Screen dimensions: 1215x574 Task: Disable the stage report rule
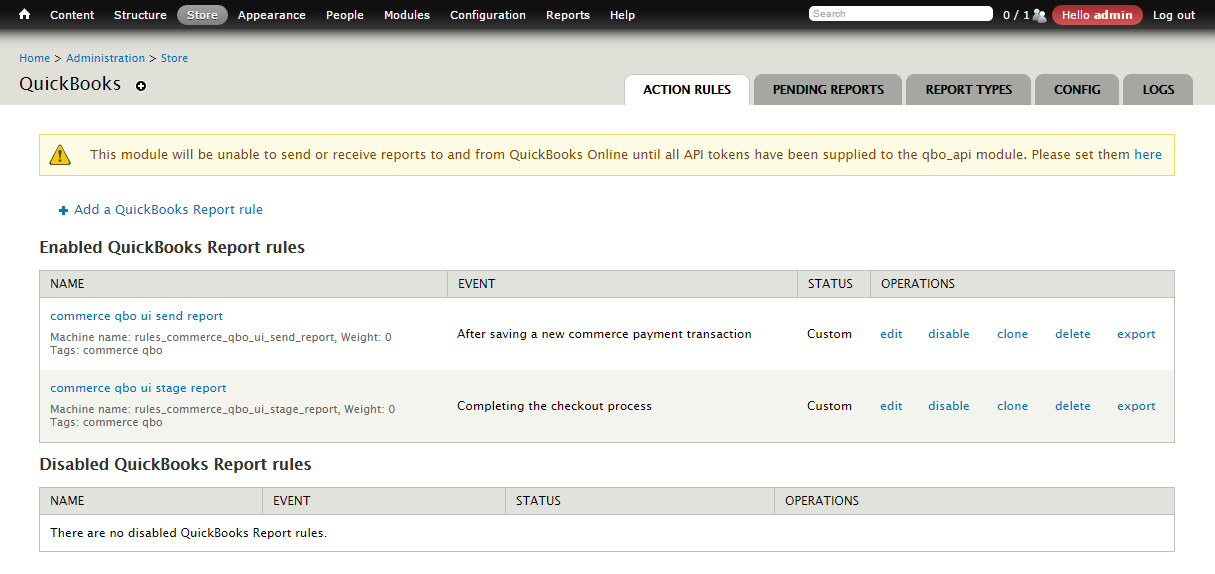click(949, 406)
